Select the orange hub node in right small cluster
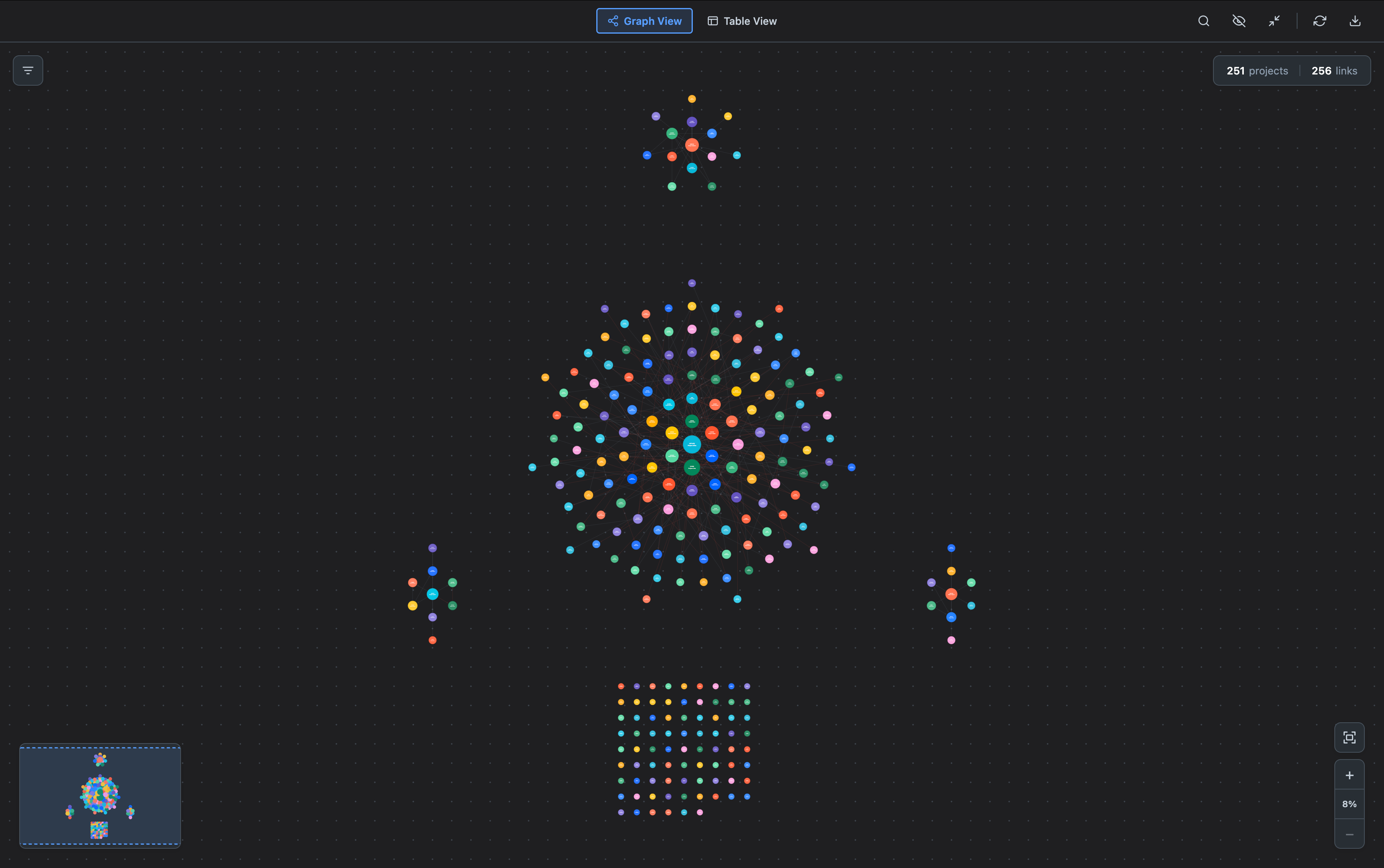 pos(951,594)
